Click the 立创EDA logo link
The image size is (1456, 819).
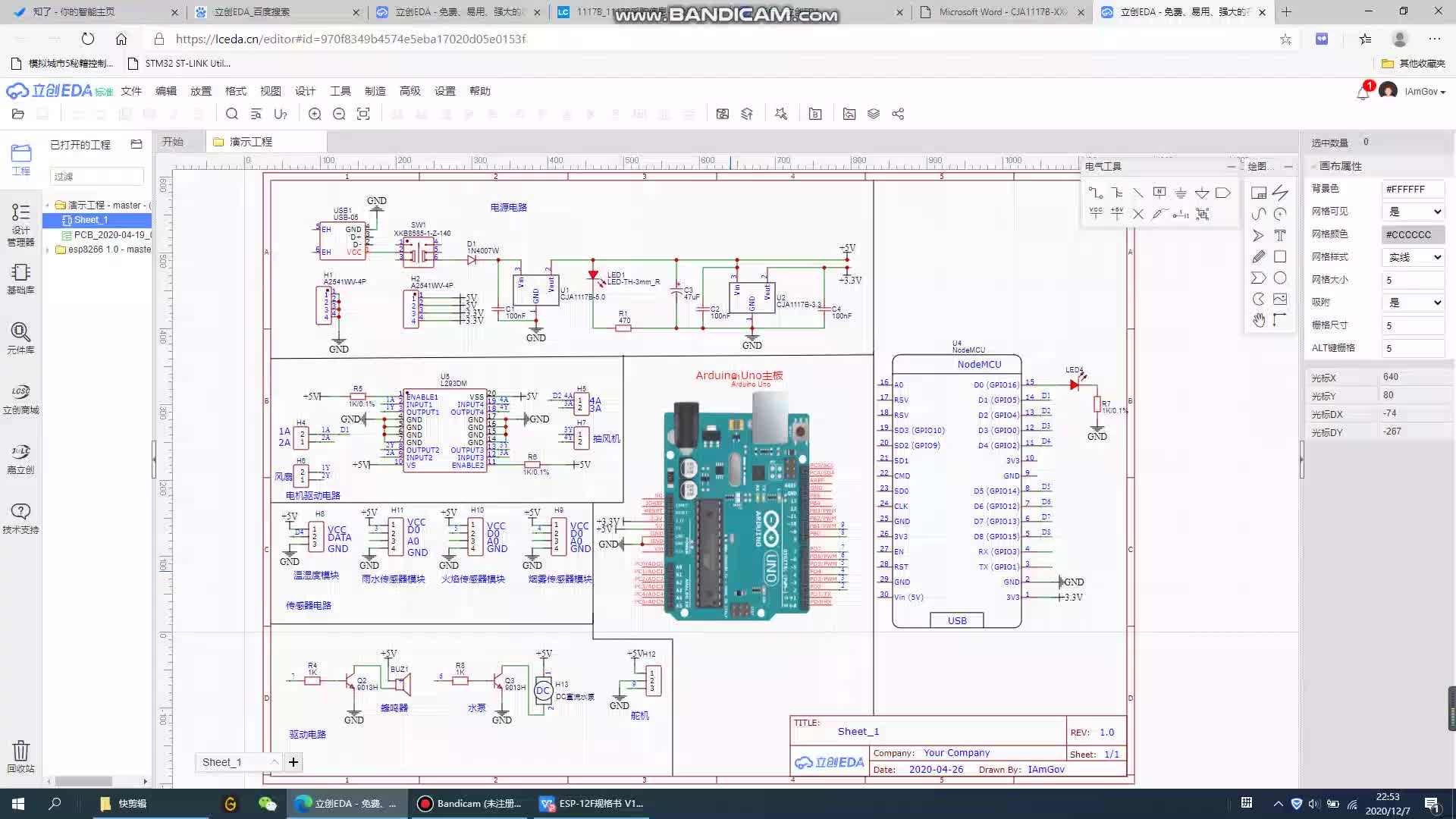pyautogui.click(x=59, y=91)
